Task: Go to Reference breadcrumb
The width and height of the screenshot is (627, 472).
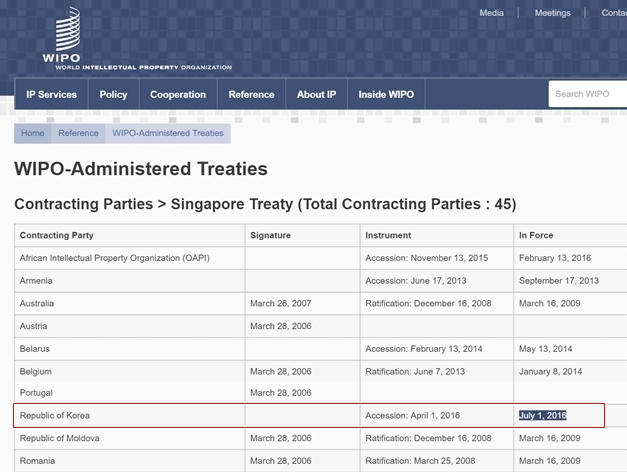Action: click(78, 133)
